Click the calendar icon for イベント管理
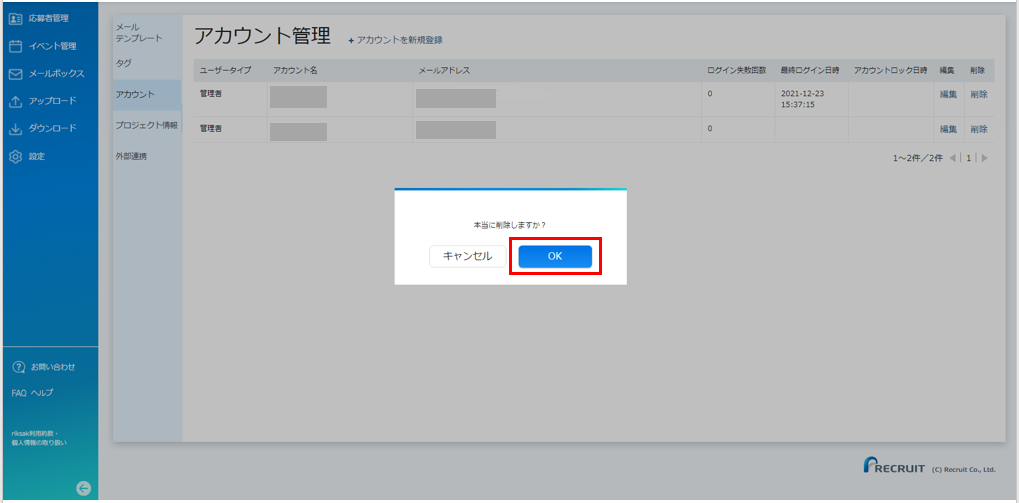The width and height of the screenshot is (1019, 503). point(16,46)
